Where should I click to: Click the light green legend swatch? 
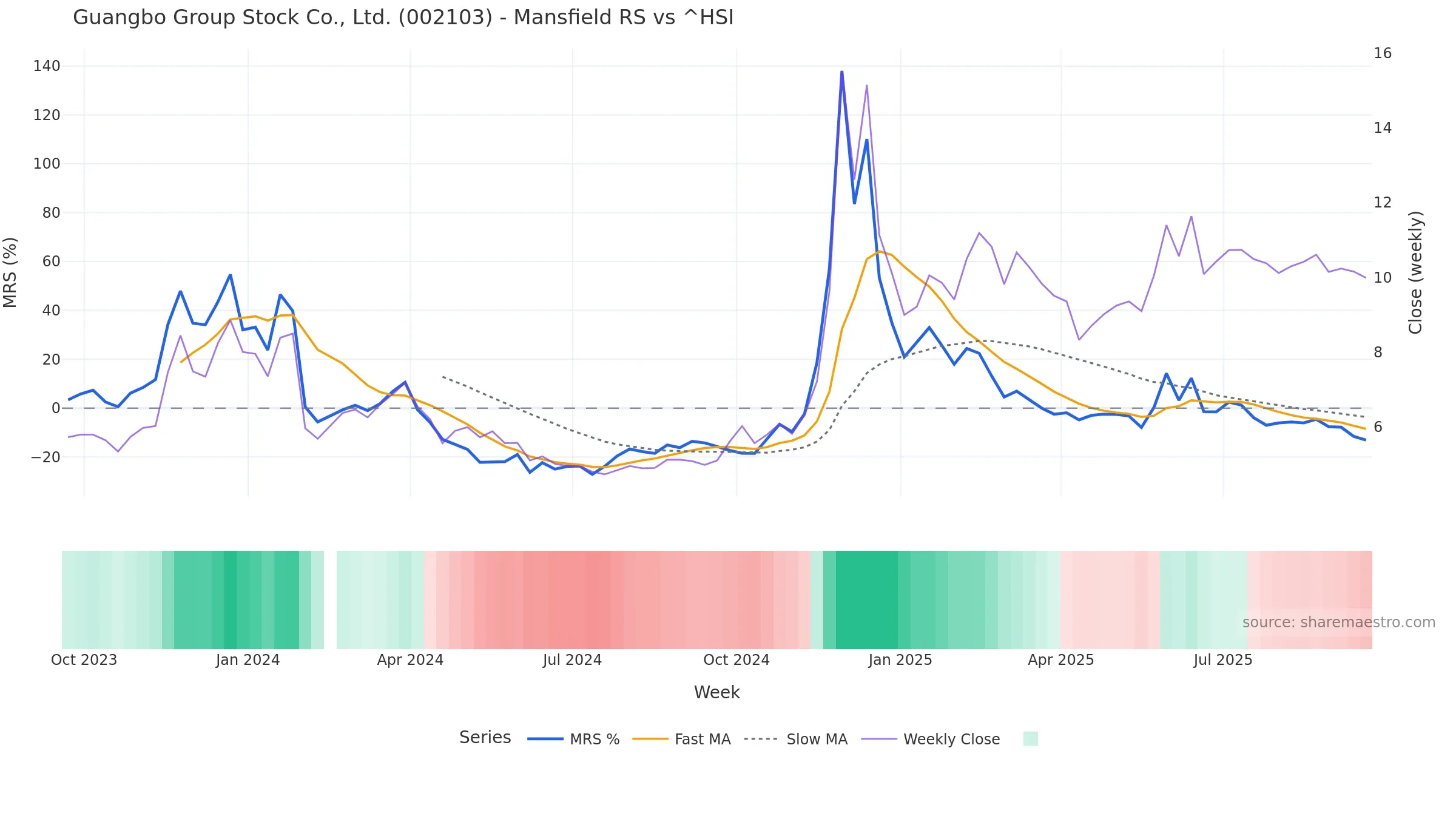[x=1030, y=739]
